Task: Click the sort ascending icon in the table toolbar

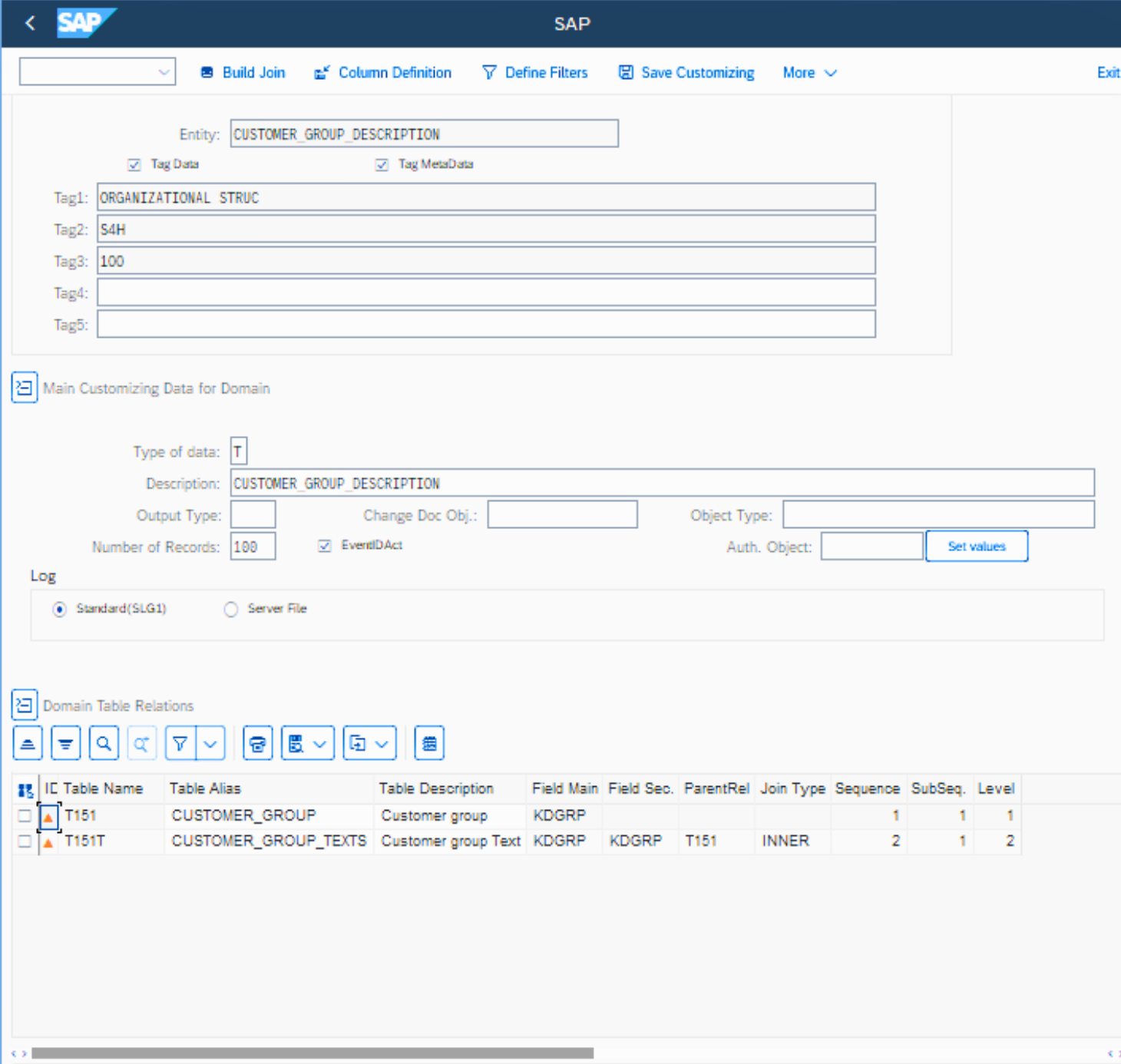Action: coord(28,743)
